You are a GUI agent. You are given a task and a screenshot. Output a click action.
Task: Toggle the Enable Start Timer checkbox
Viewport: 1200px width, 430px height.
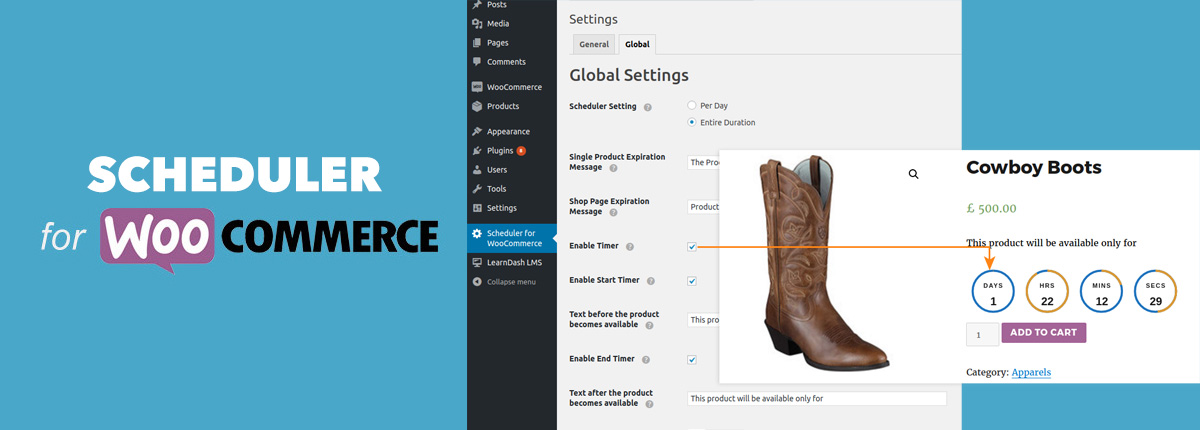(692, 281)
